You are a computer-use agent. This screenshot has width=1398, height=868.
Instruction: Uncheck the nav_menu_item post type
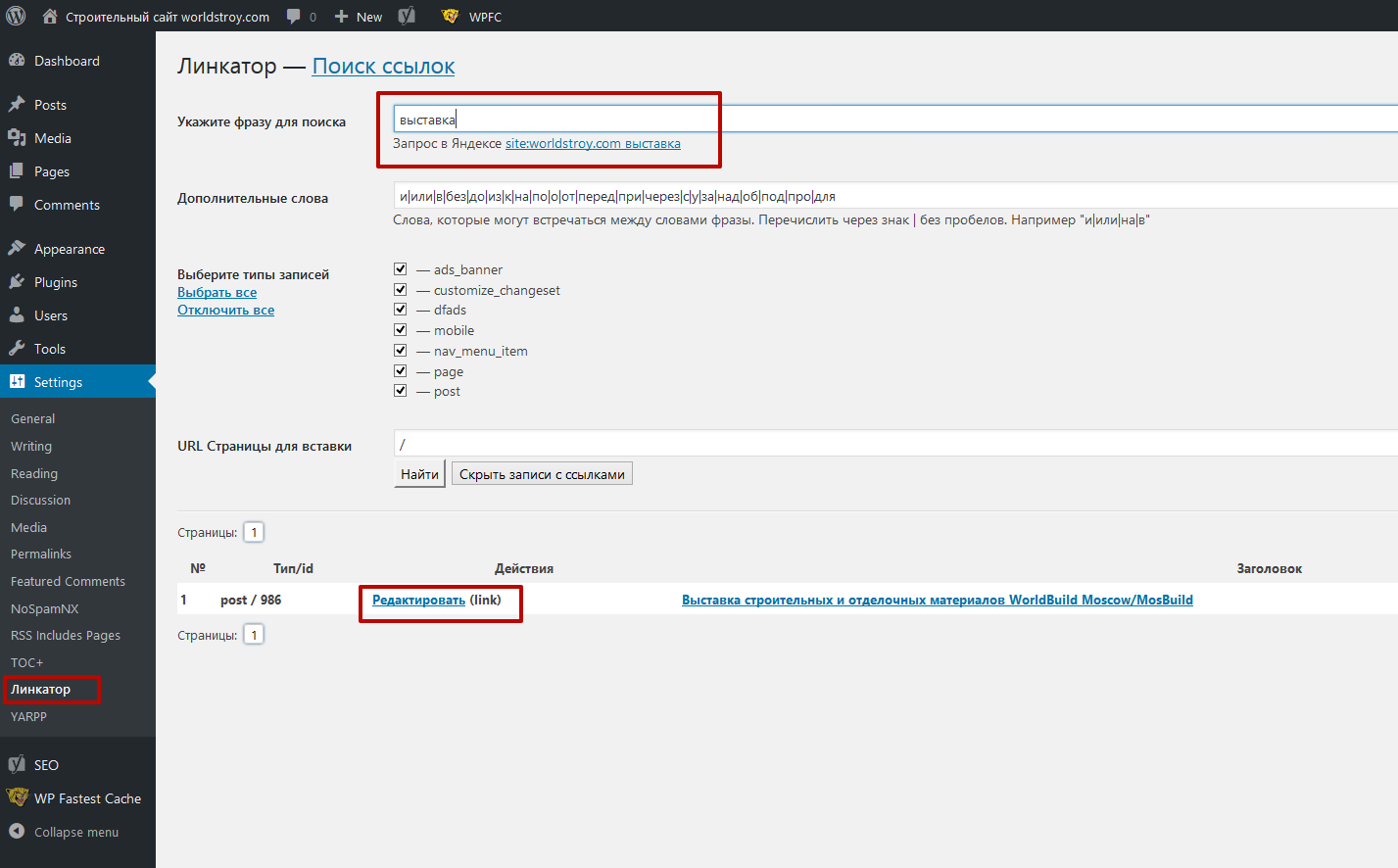400,351
